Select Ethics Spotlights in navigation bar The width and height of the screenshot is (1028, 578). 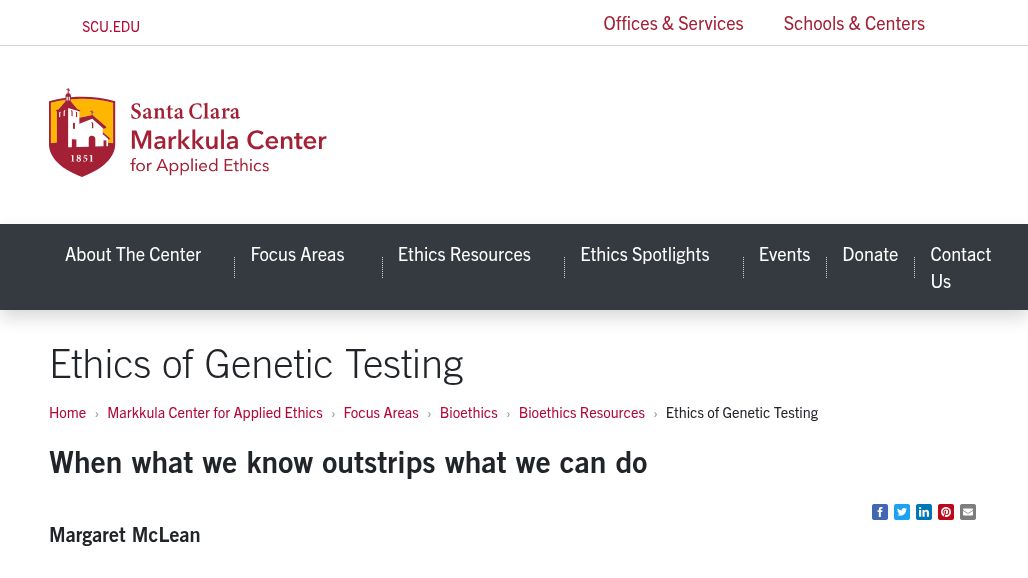[x=645, y=254]
